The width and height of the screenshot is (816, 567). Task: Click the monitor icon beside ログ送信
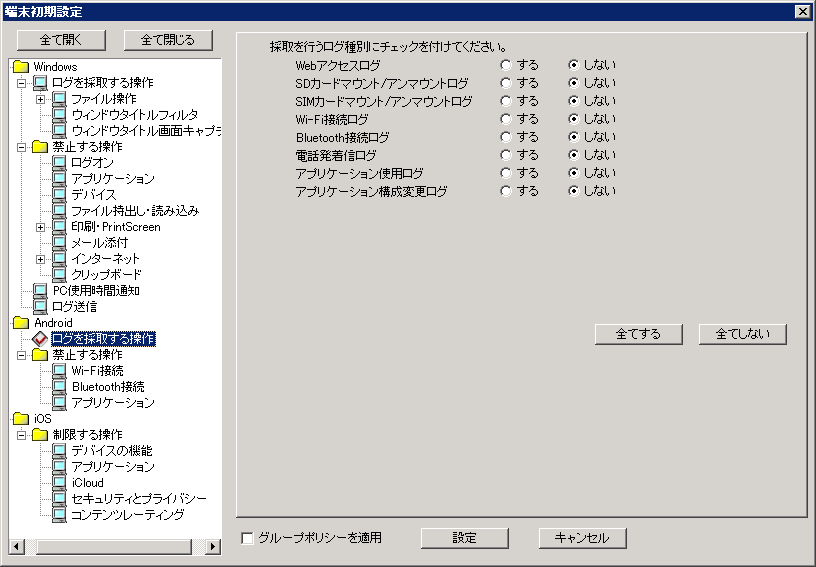(40, 307)
